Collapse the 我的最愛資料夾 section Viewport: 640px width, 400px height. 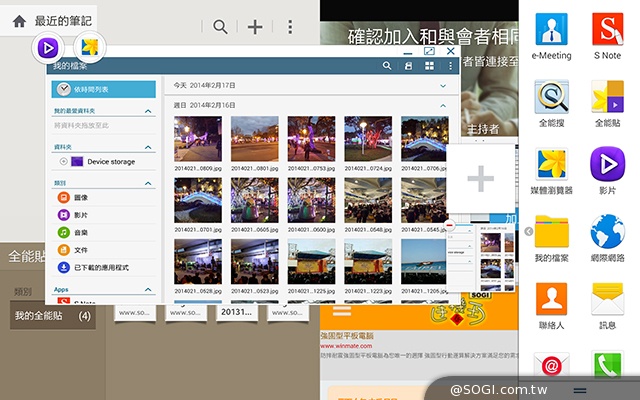148,111
